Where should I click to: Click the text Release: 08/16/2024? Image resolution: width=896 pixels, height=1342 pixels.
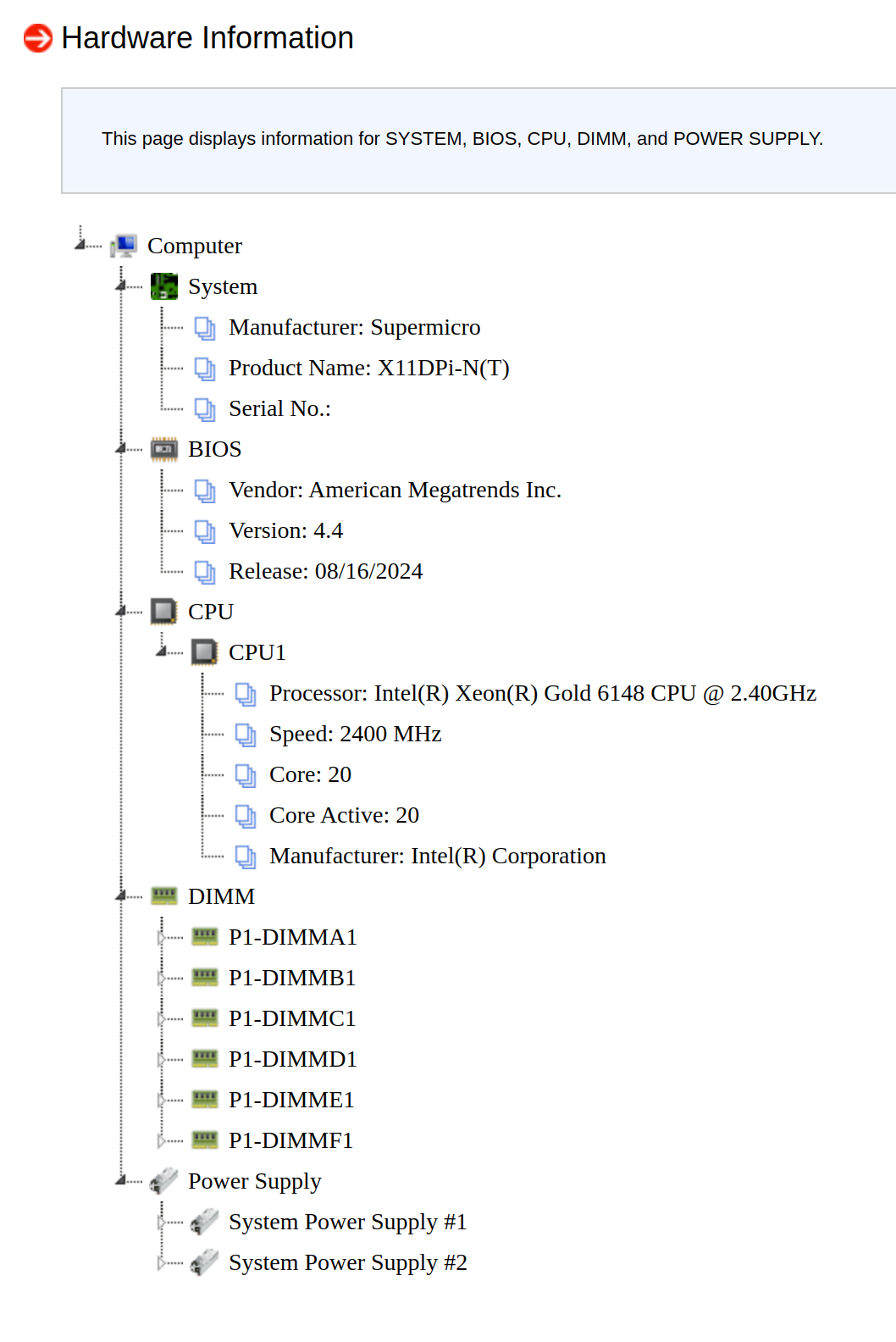pyautogui.click(x=326, y=571)
